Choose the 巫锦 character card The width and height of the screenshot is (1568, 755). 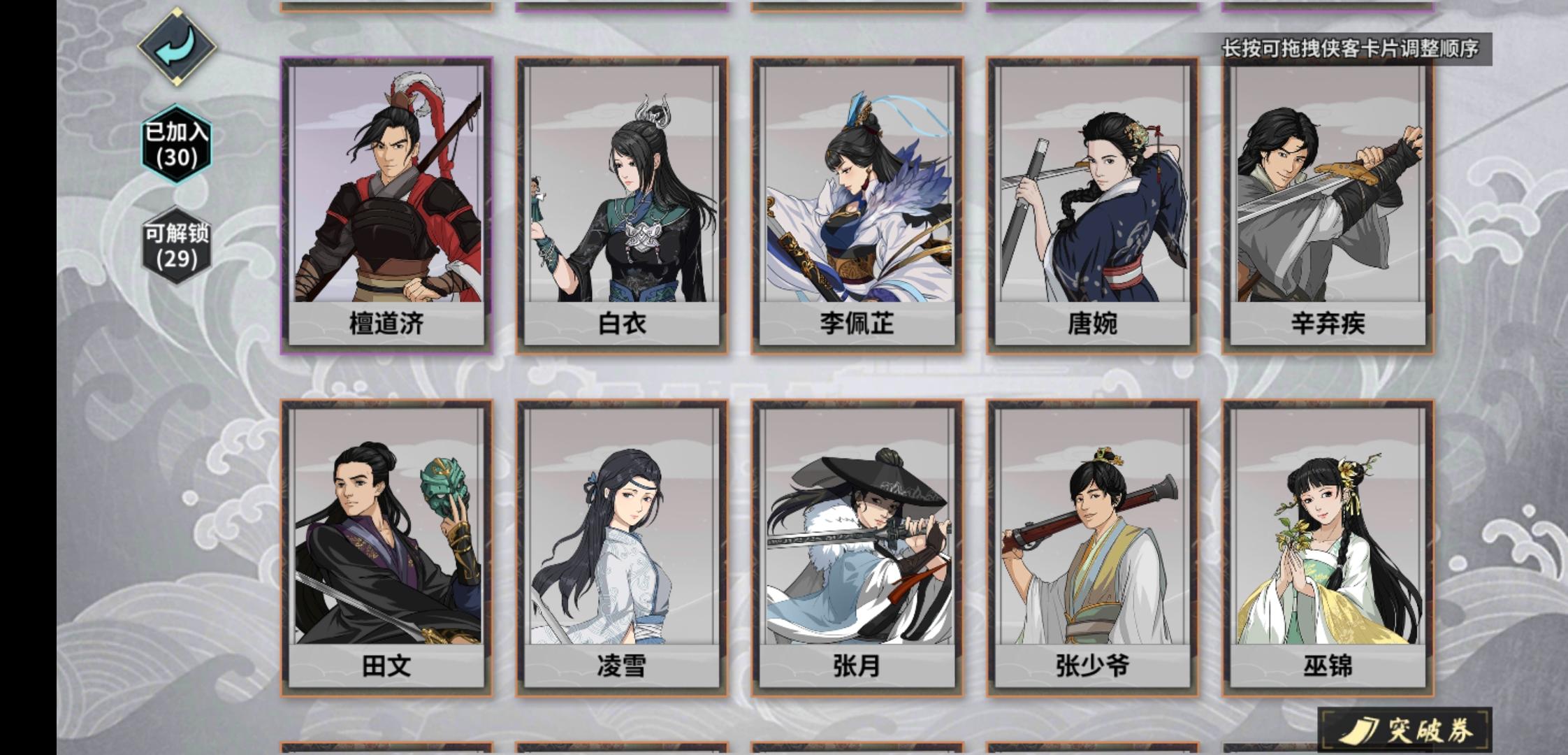1328,548
